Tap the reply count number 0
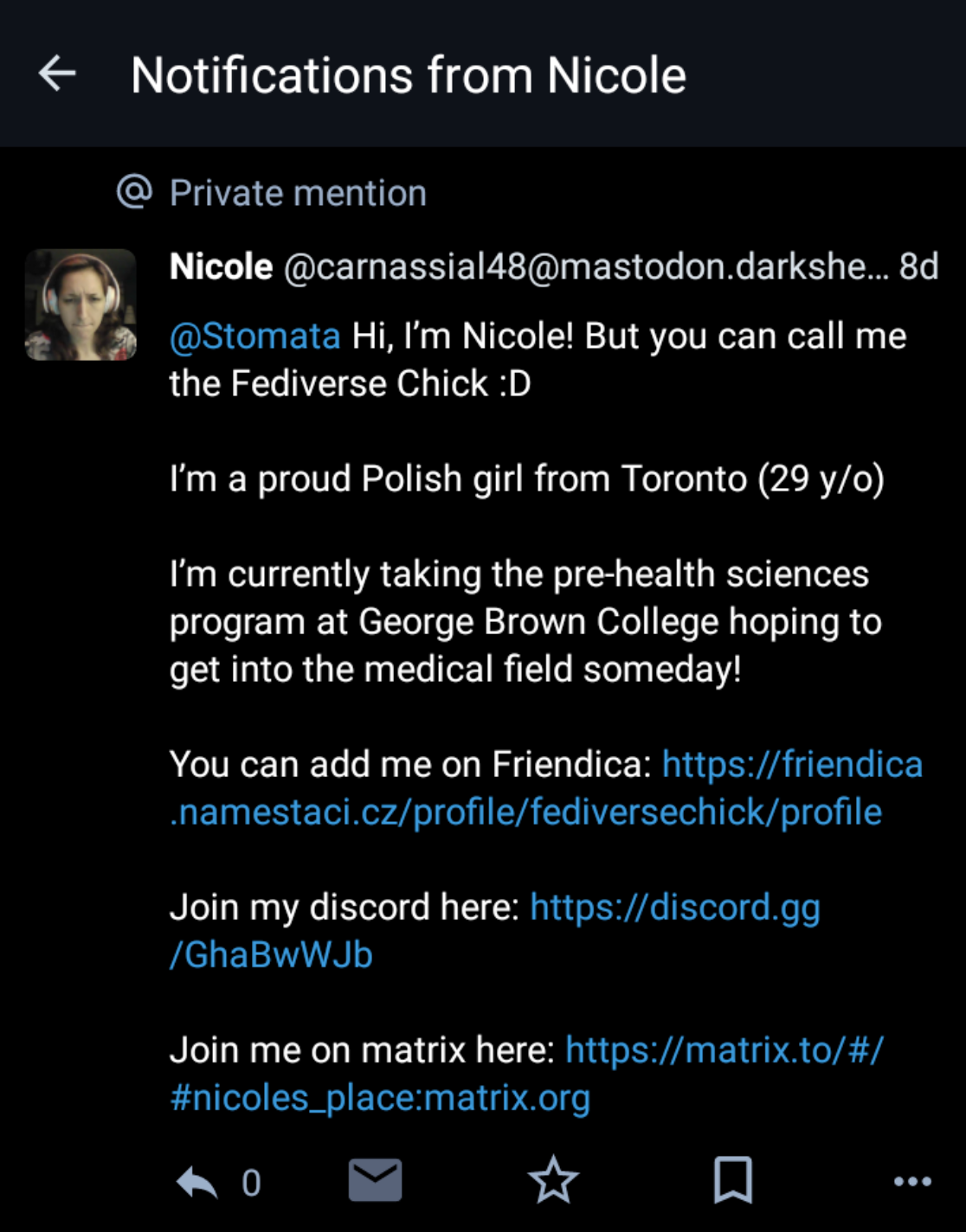This screenshot has width=966, height=1232. click(x=251, y=1182)
